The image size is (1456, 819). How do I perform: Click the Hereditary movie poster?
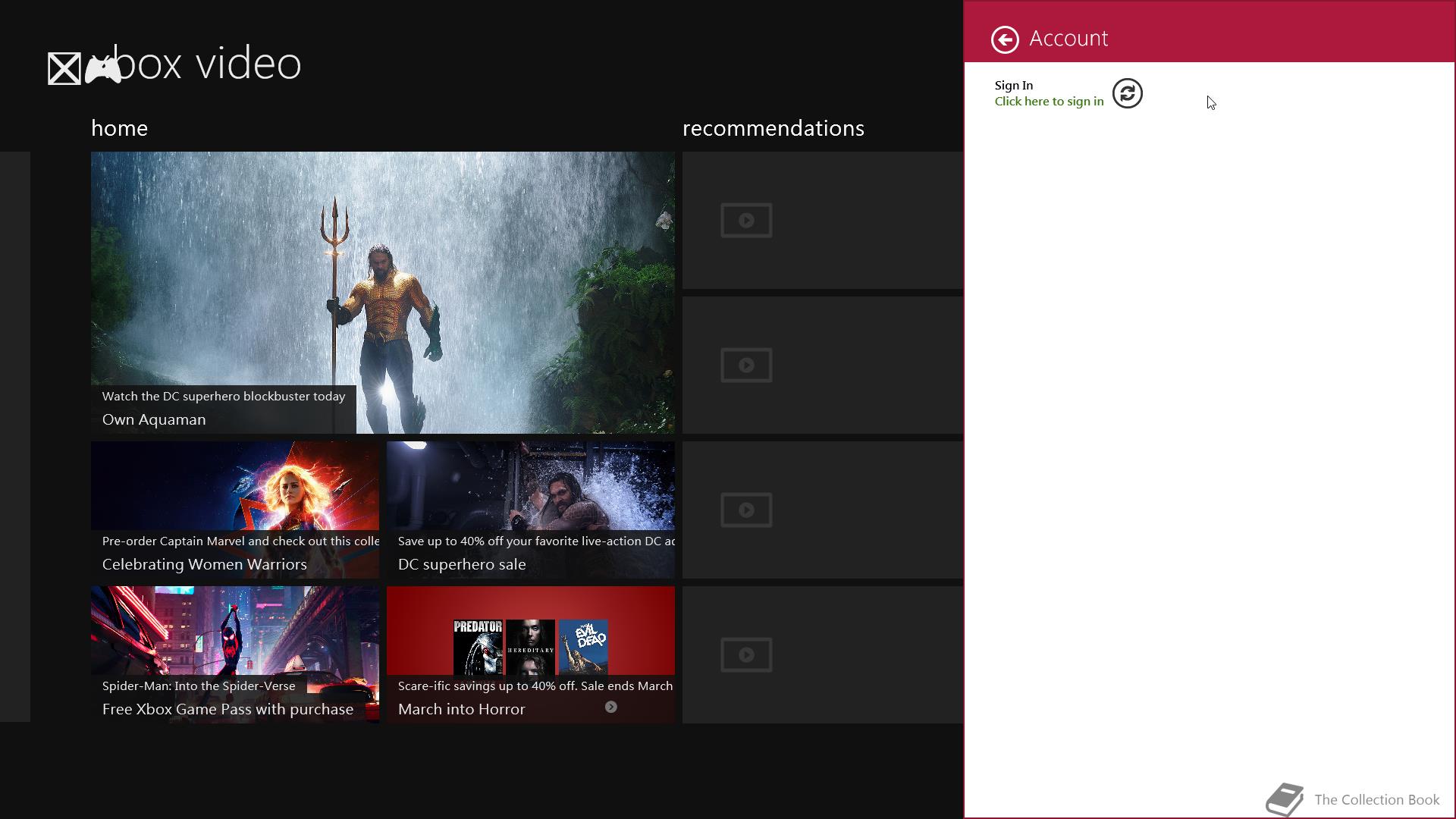[x=530, y=647]
